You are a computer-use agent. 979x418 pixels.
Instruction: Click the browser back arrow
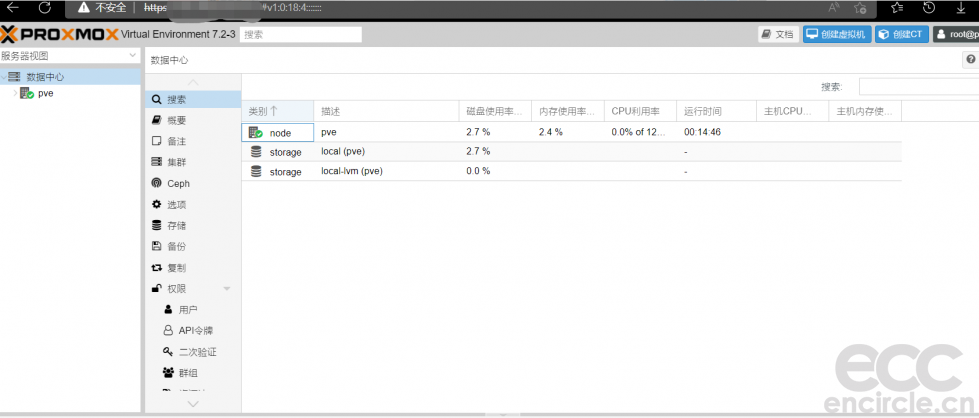pyautogui.click(x=12, y=7)
